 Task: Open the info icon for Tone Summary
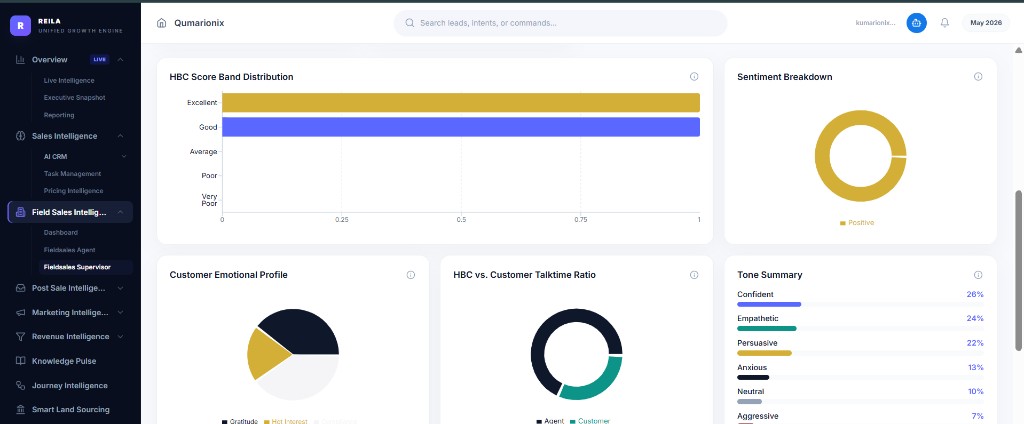(x=978, y=275)
